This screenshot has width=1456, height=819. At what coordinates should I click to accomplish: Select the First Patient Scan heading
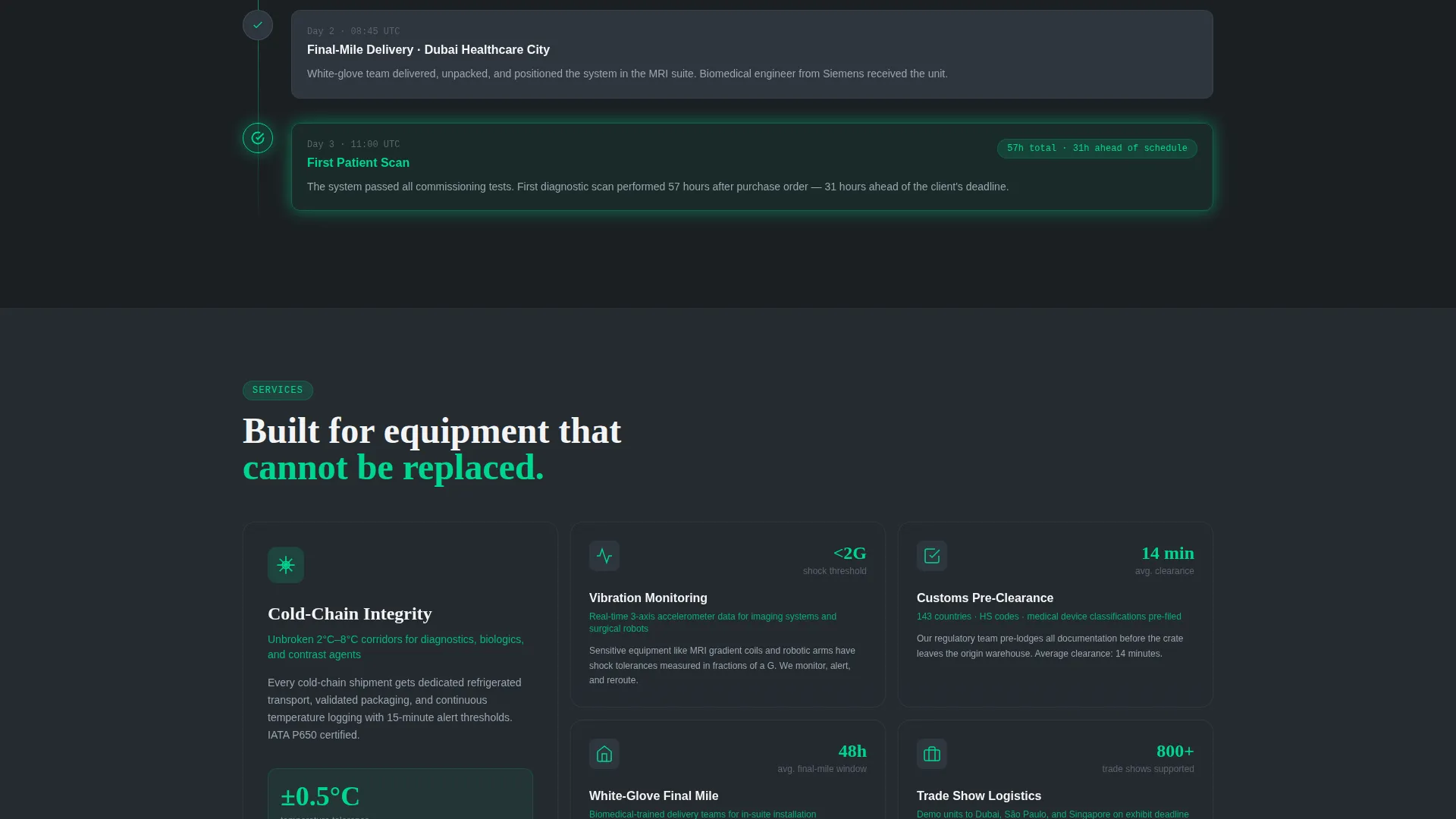click(x=358, y=163)
